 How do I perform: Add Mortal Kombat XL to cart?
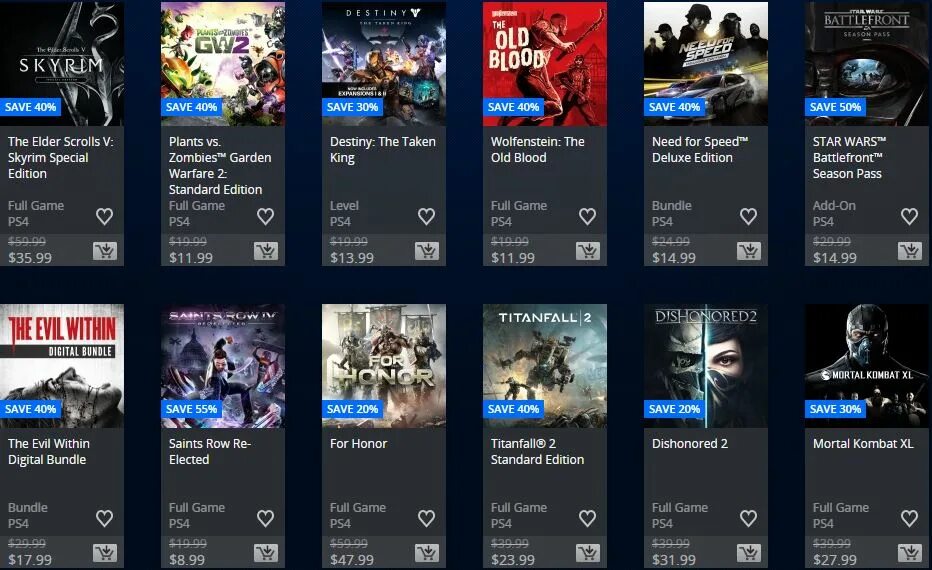pos(910,553)
